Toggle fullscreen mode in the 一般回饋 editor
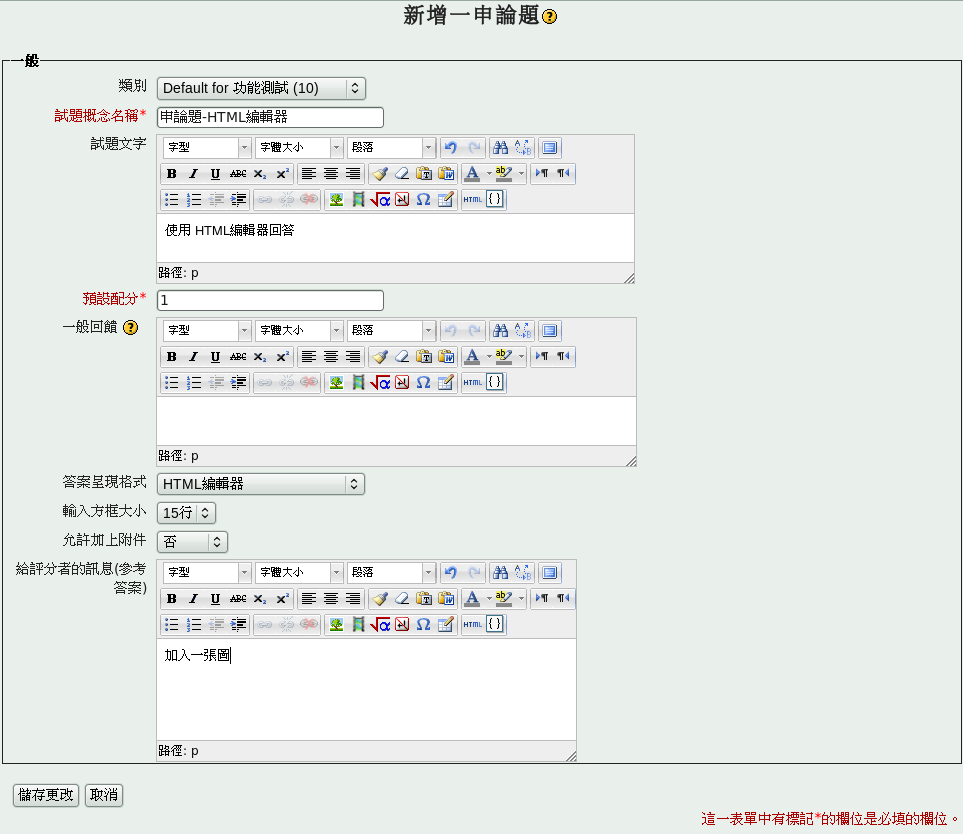 [x=550, y=331]
